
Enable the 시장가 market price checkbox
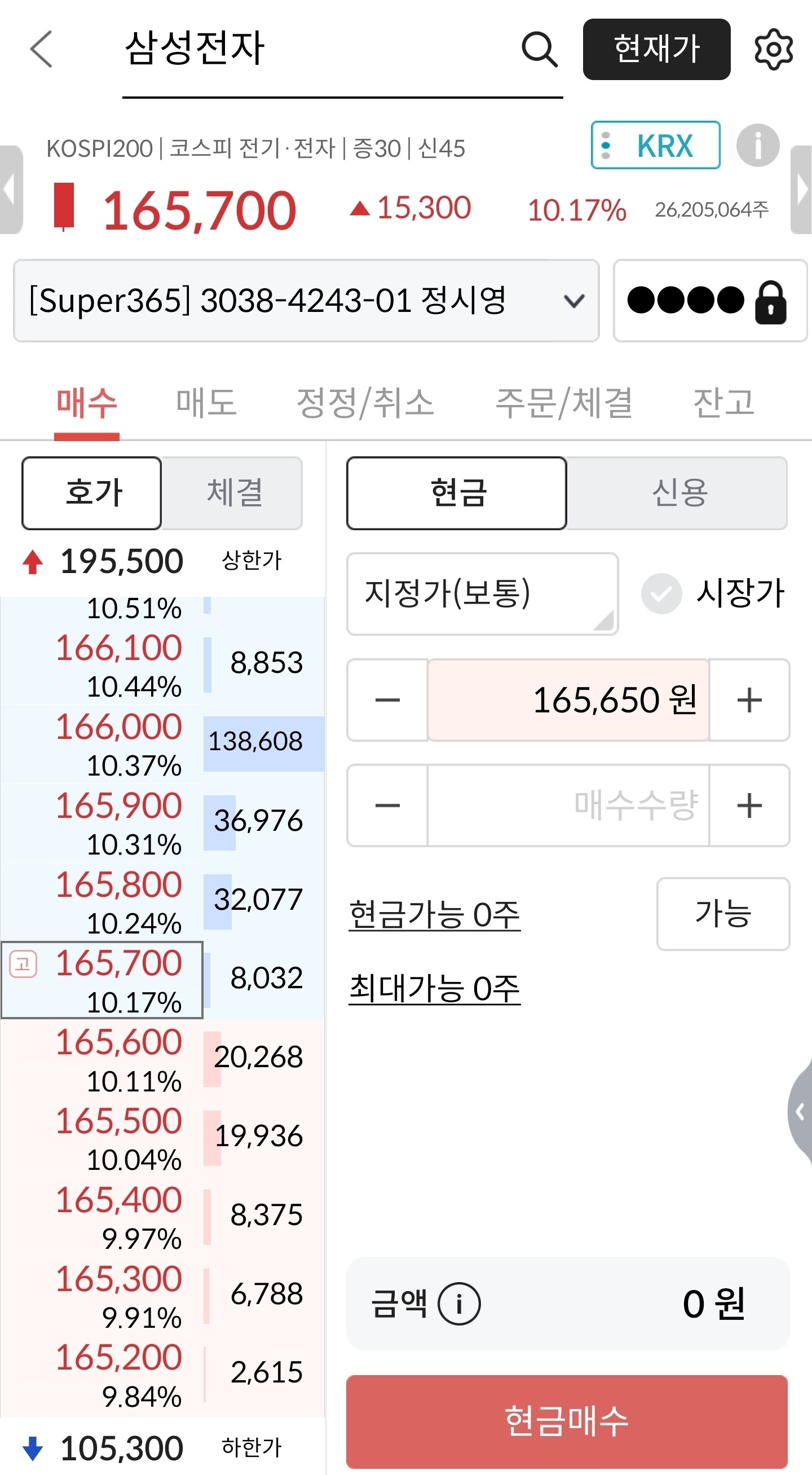click(x=661, y=594)
